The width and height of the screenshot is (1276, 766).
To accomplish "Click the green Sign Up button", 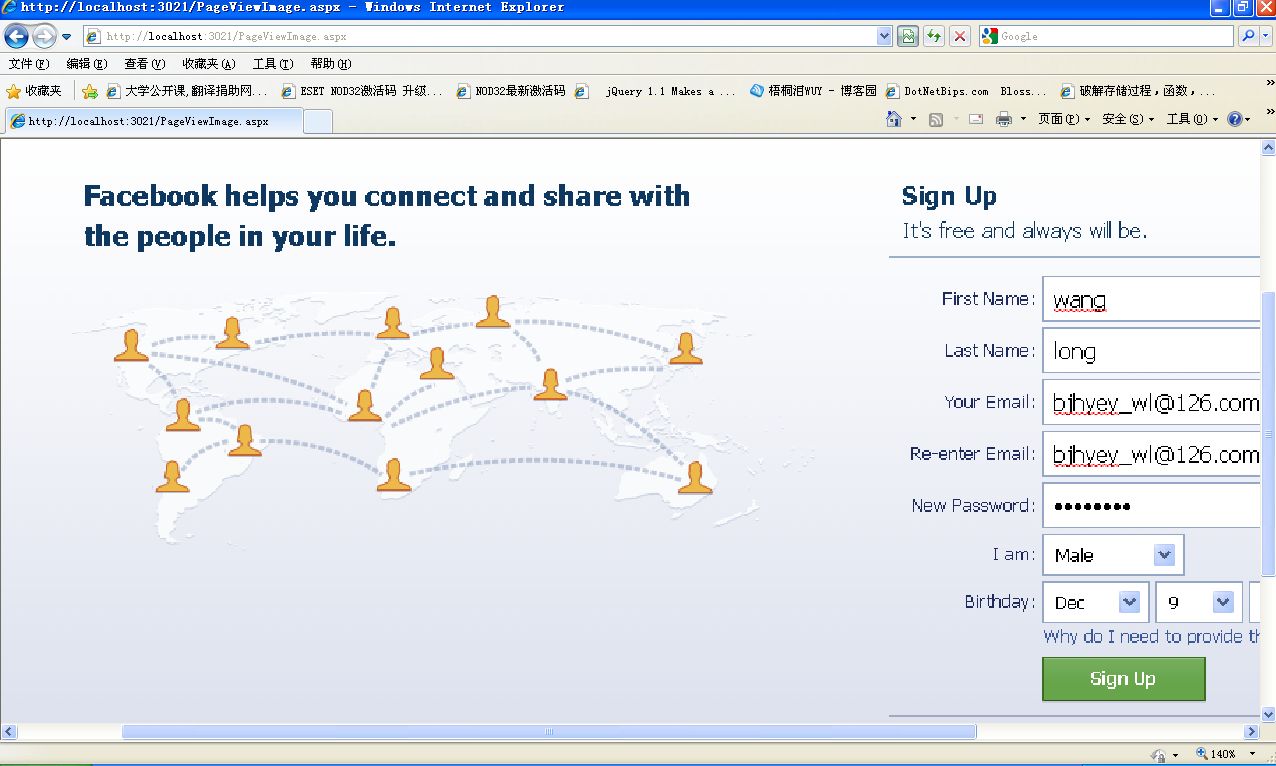I will click(x=1123, y=679).
